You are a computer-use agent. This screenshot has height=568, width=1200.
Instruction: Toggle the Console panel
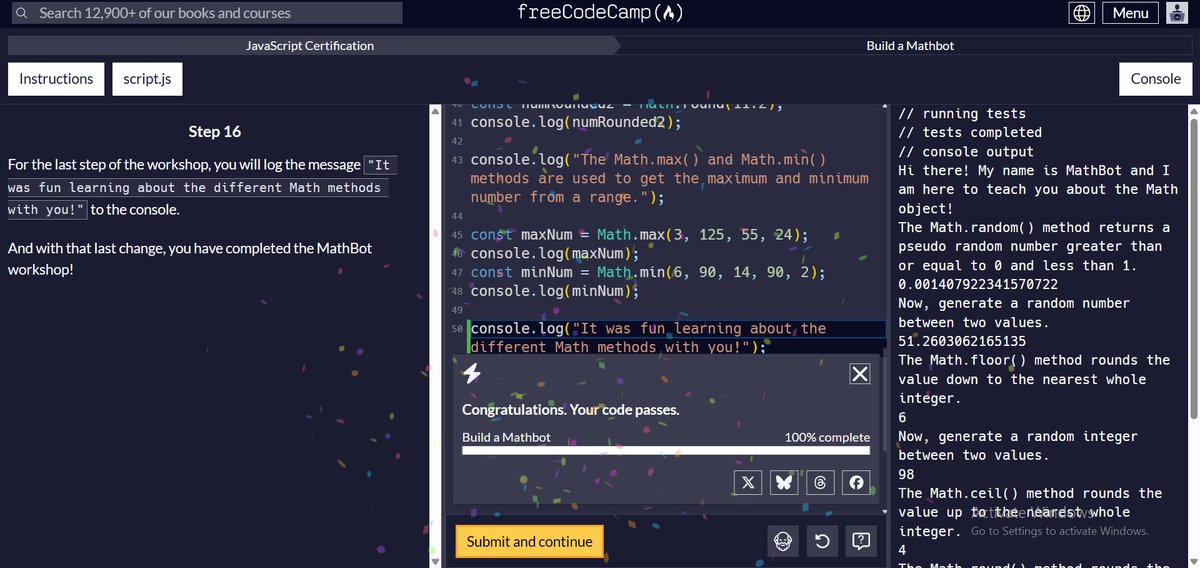(1155, 79)
